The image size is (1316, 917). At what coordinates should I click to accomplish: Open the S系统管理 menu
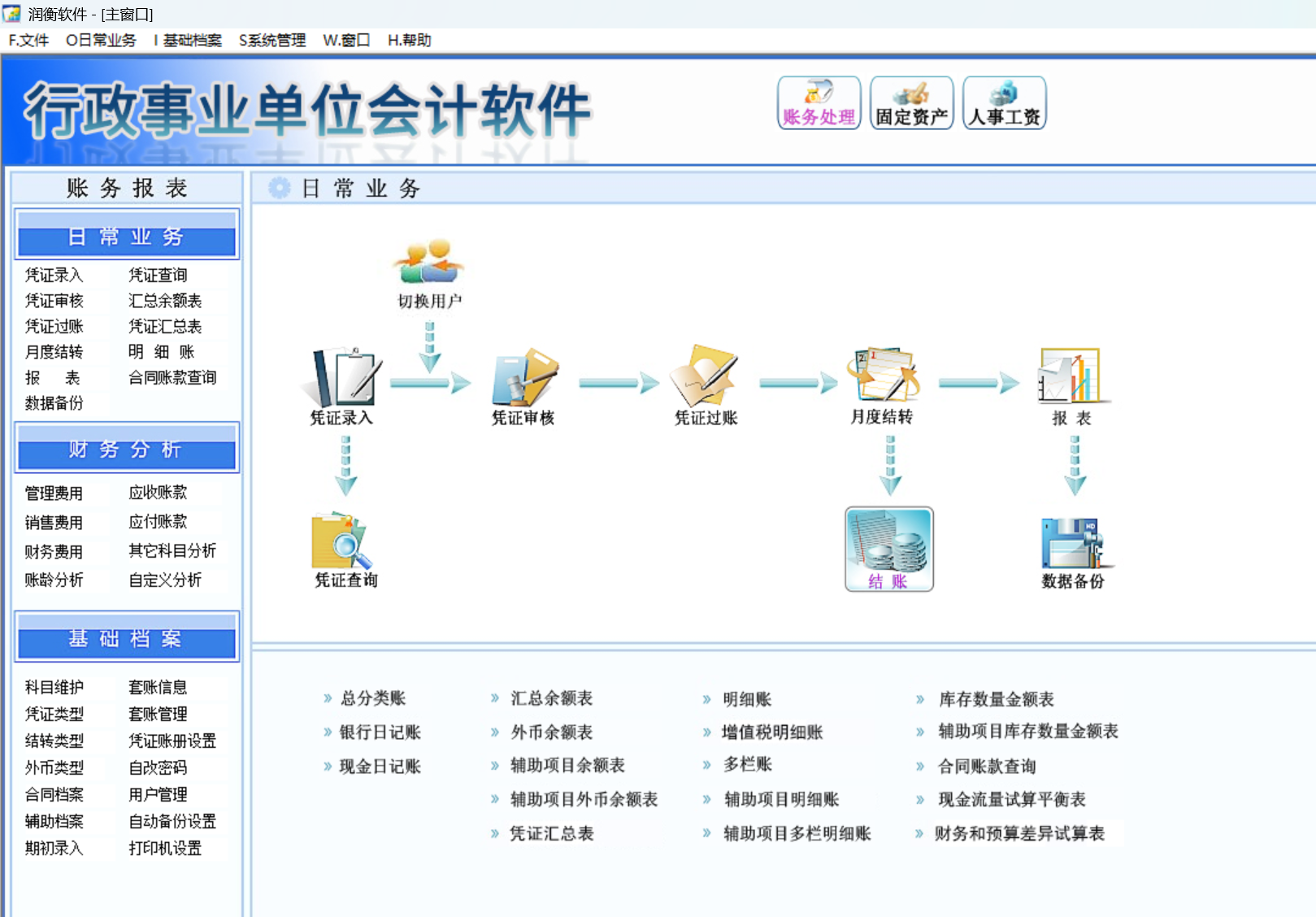(272, 41)
